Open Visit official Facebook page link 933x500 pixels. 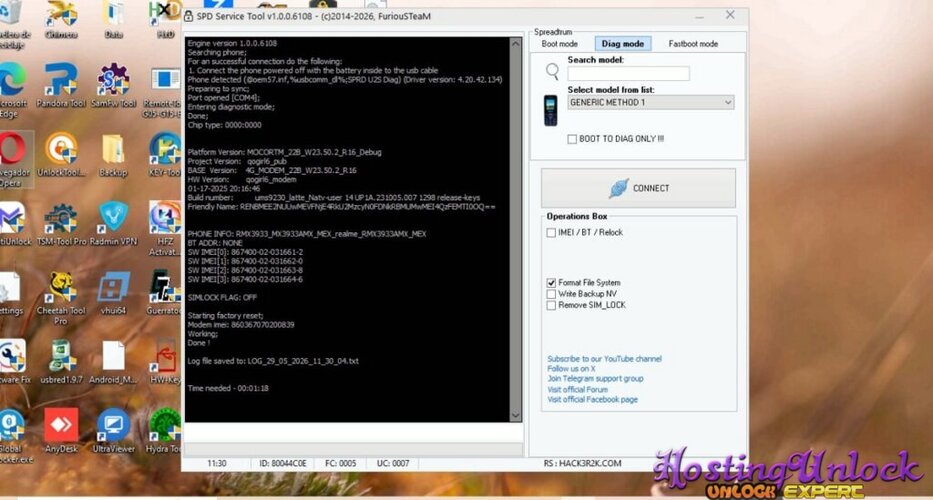[593, 400]
